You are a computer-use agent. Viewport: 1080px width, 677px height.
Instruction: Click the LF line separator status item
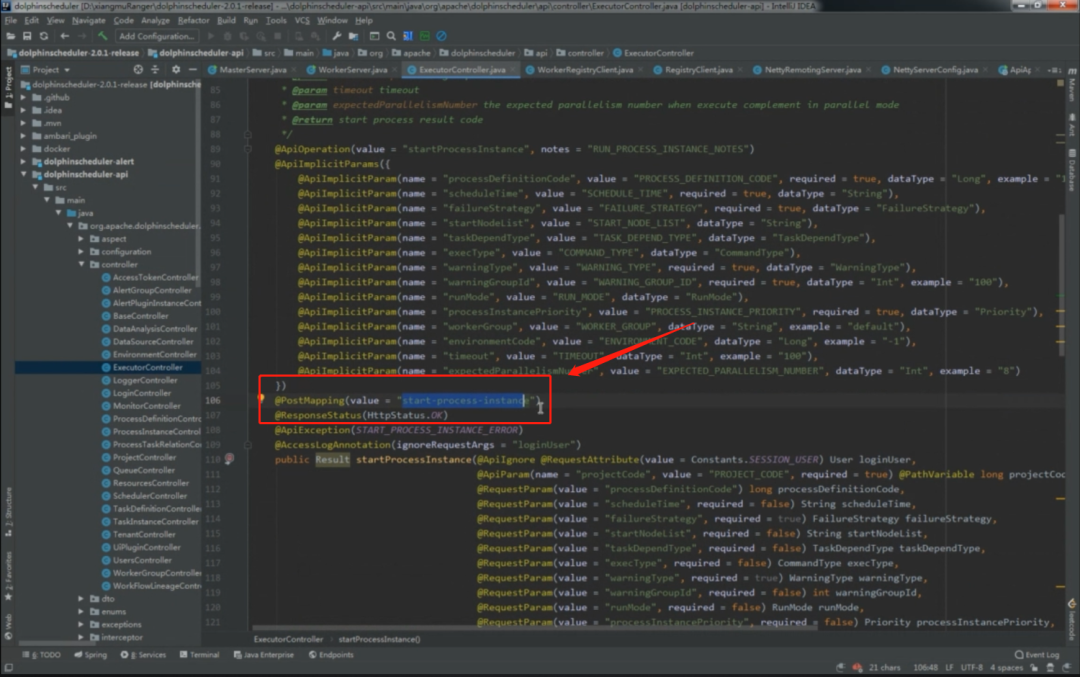tap(949, 667)
